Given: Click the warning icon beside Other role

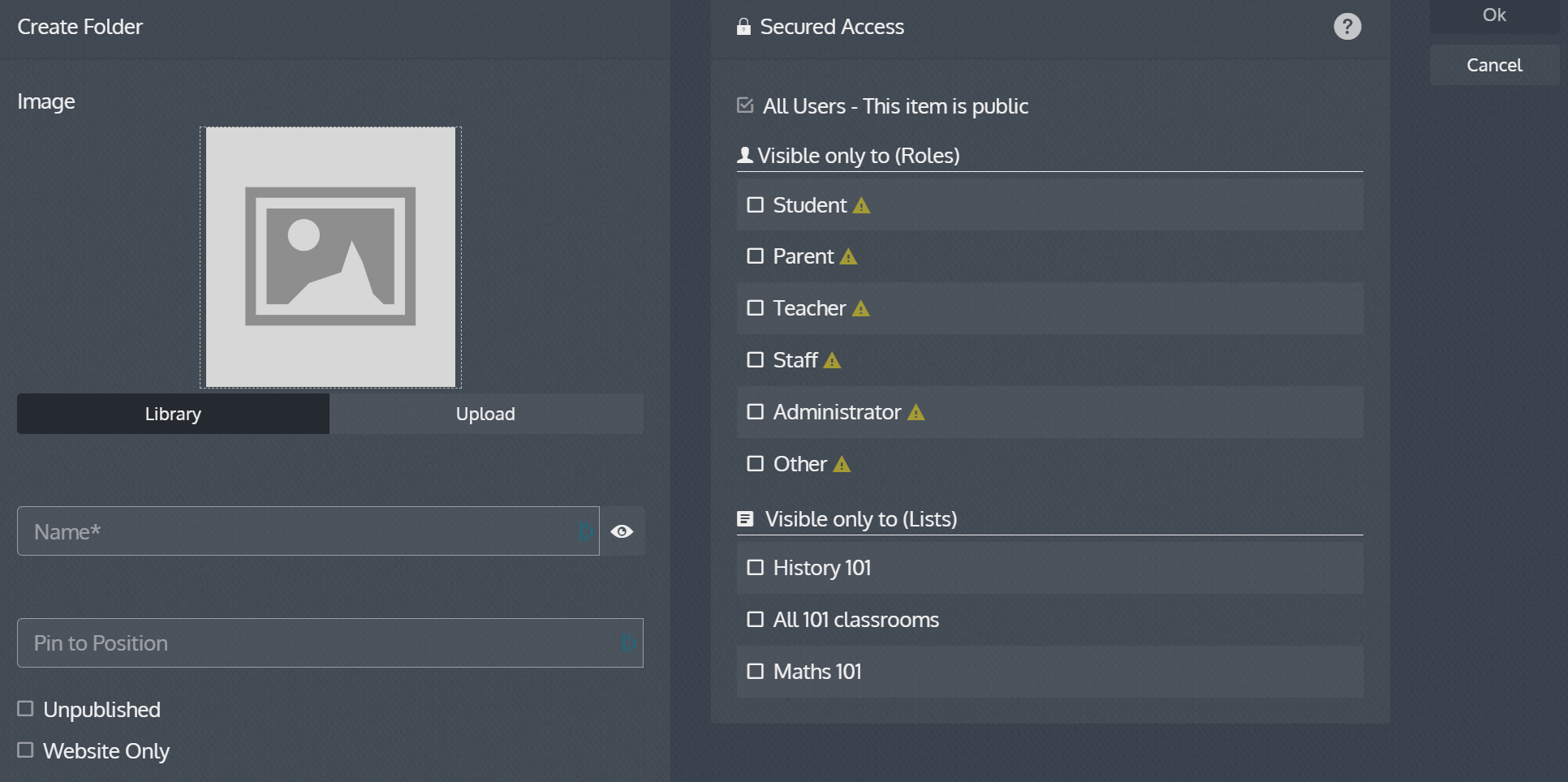Looking at the screenshot, I should [x=842, y=465].
